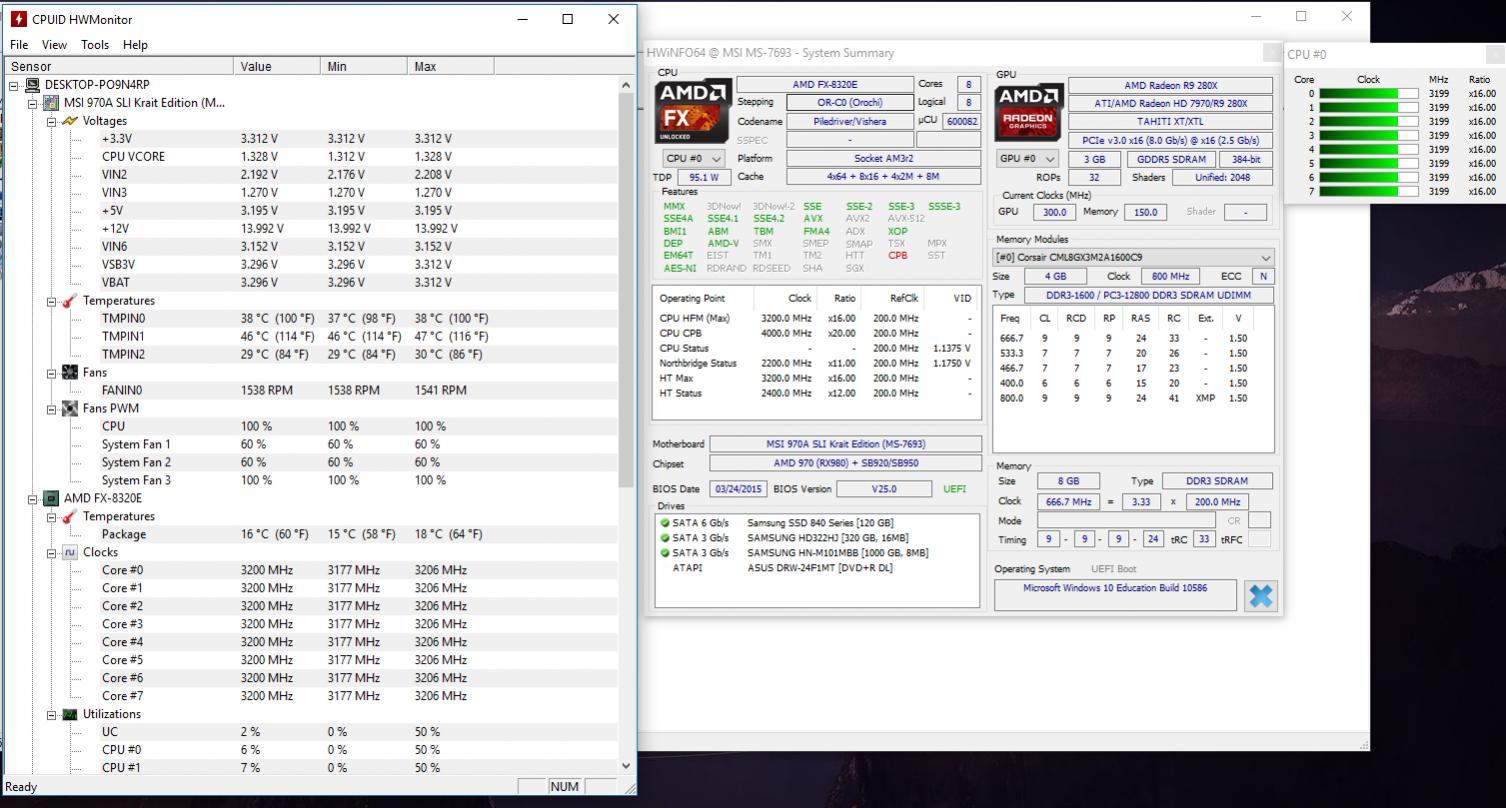Viewport: 1506px width, 808px height.
Task: Open the Corsair memory module dropdown
Action: click(x=1134, y=257)
